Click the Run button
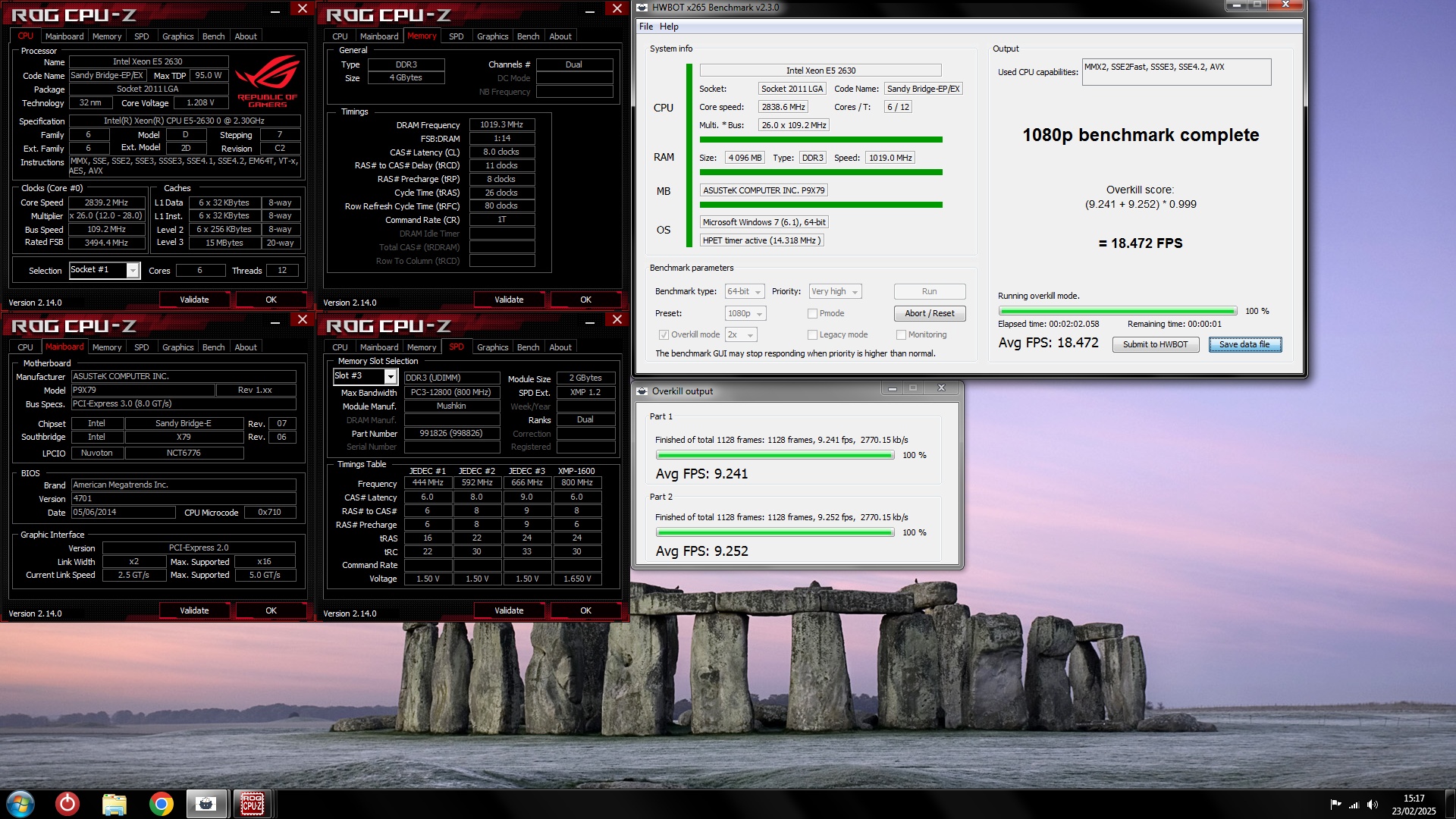The image size is (1456, 819). coord(929,291)
